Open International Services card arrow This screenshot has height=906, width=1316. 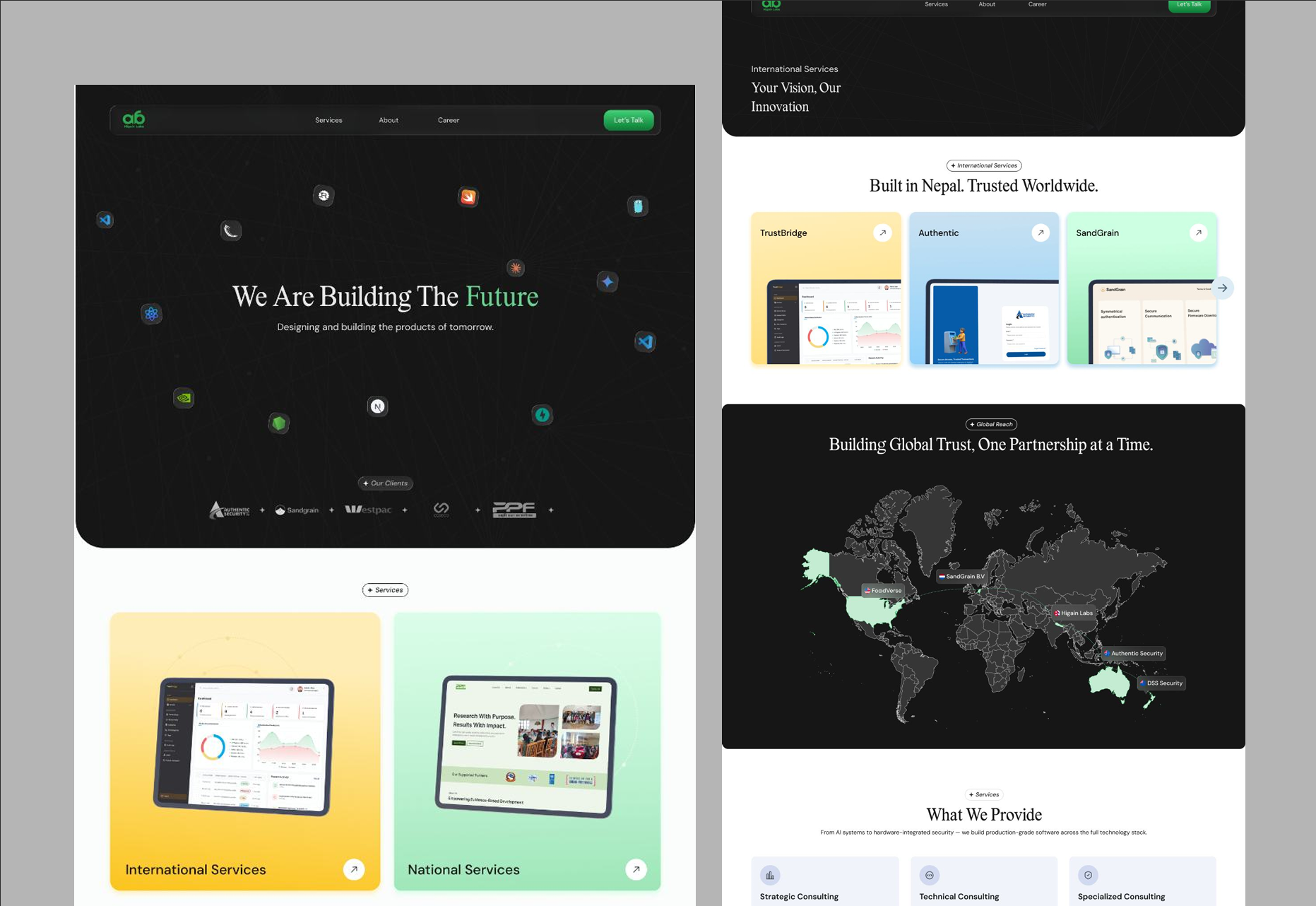click(354, 869)
